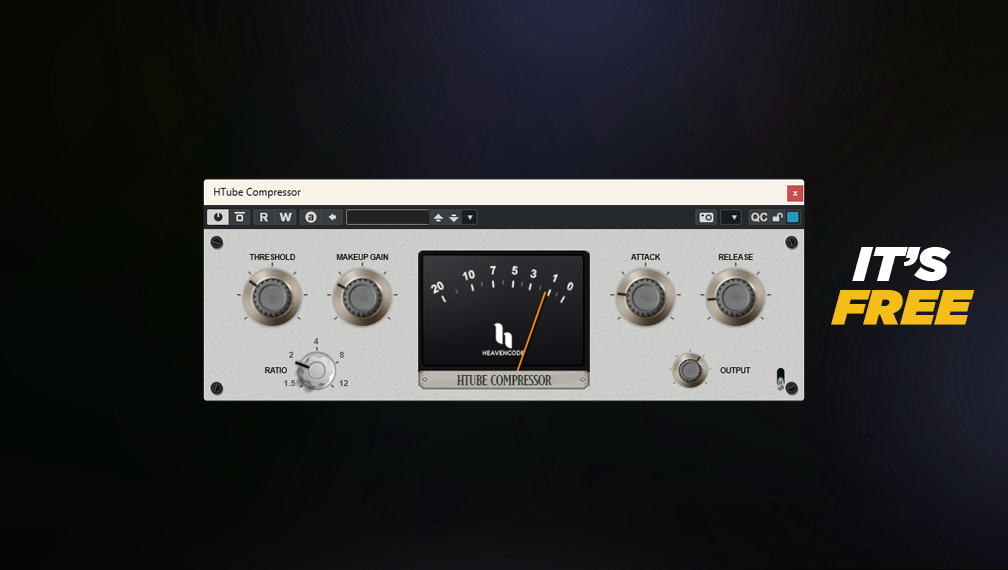Select ratio value 4
Viewport: 1008px width, 570px height.
(316, 341)
